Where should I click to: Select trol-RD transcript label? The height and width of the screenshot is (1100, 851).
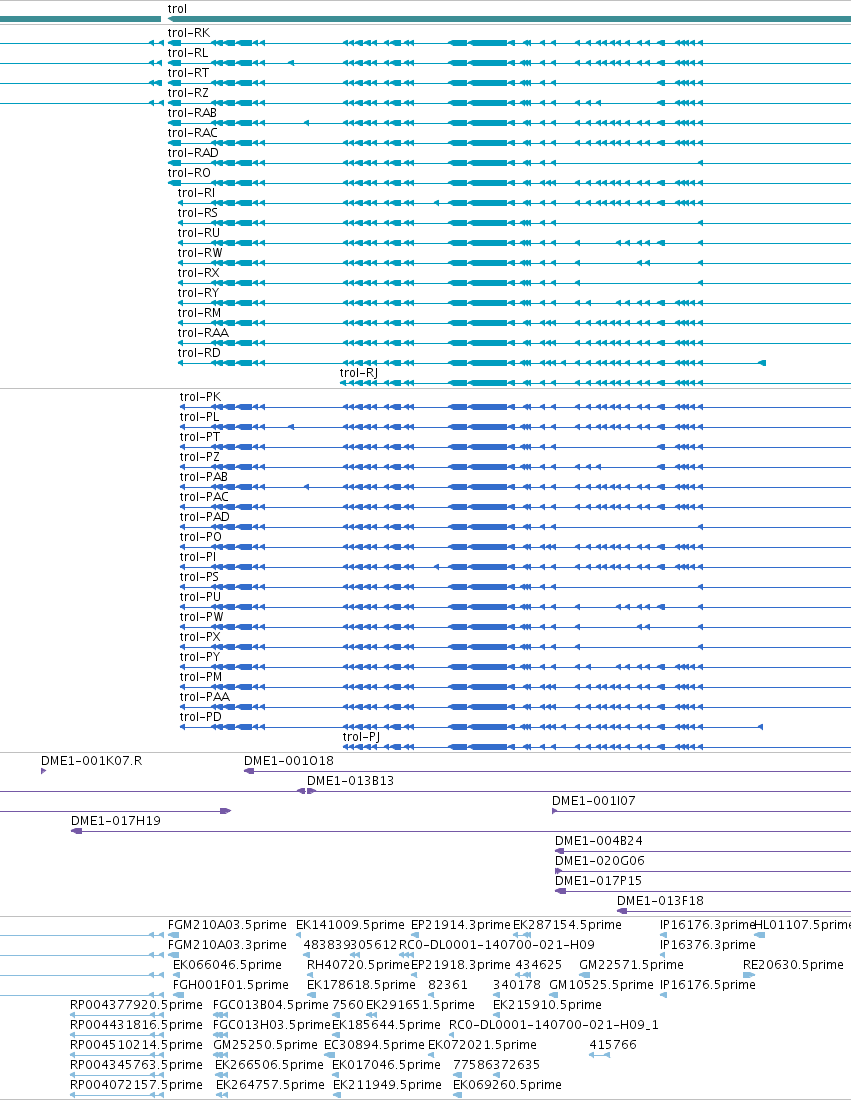(199, 353)
